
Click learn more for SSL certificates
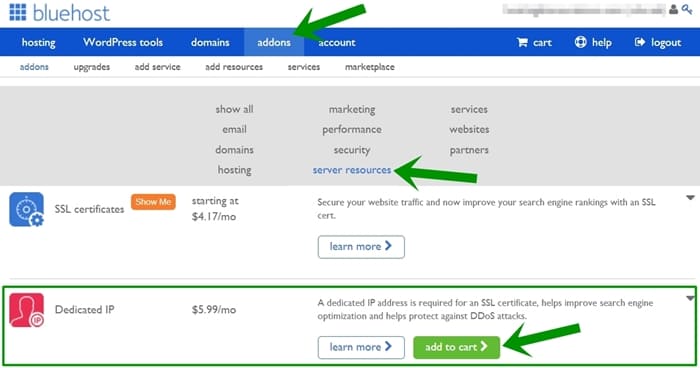361,247
